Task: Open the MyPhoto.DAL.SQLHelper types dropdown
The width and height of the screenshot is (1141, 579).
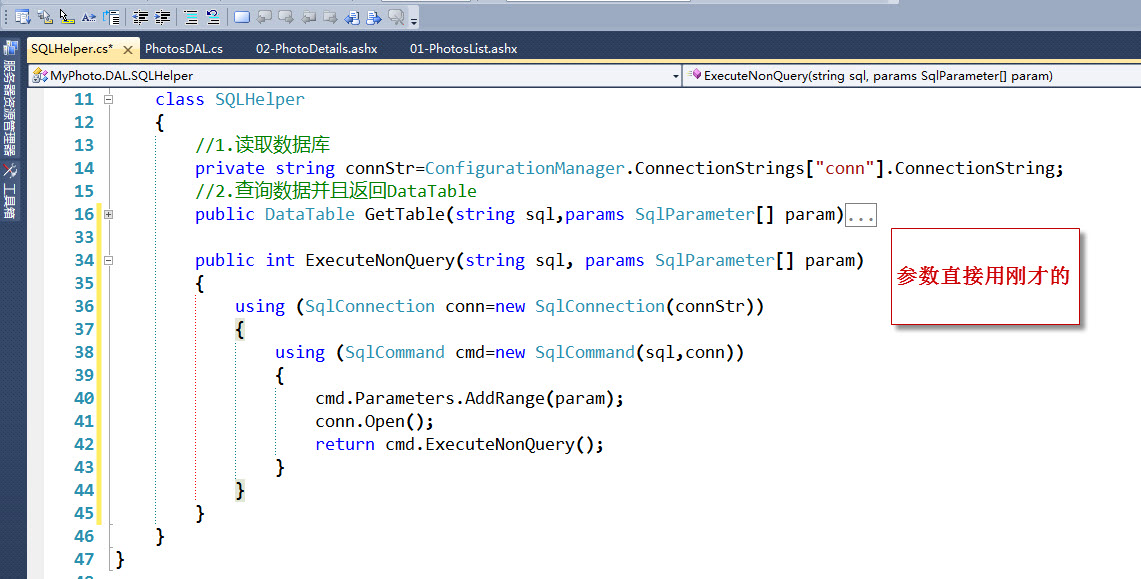Action: pos(674,74)
